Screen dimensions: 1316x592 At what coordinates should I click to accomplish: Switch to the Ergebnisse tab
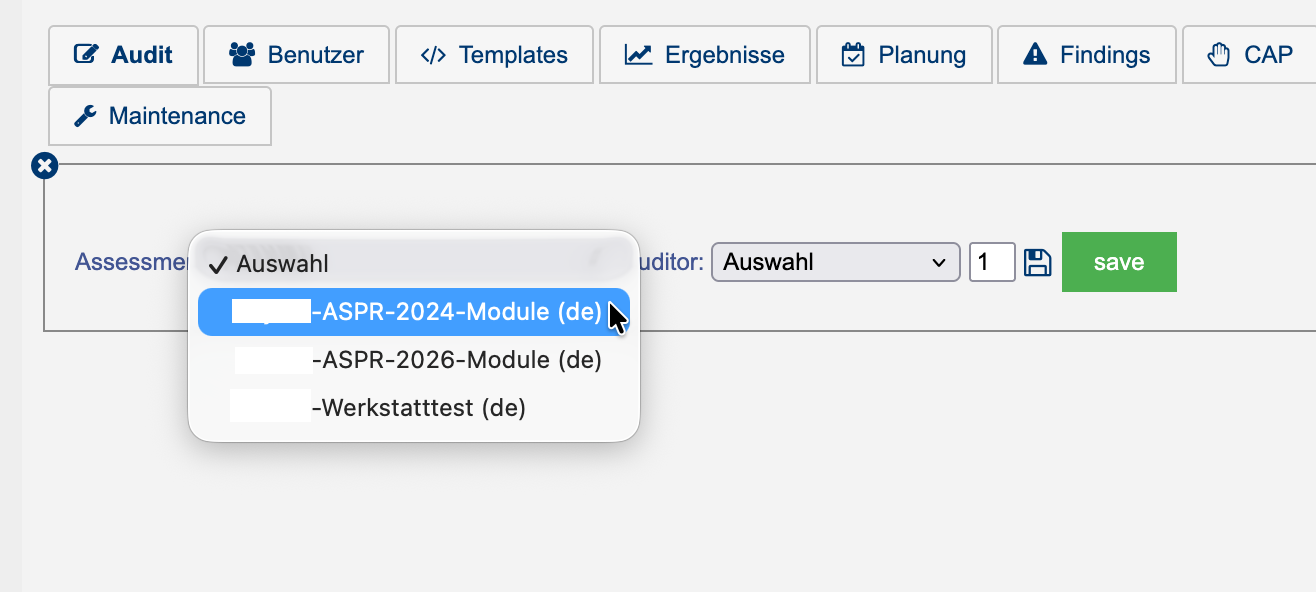(x=705, y=55)
